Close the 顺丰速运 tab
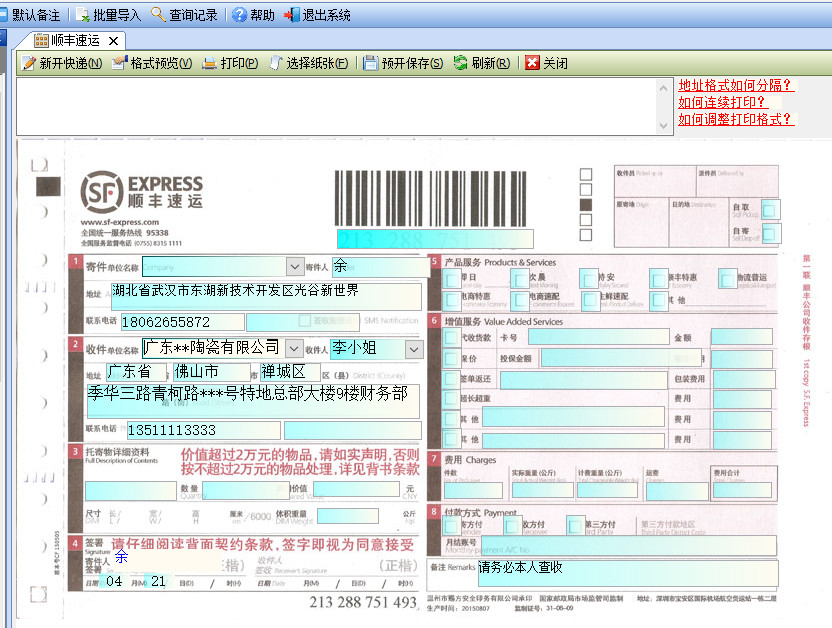 (x=113, y=41)
